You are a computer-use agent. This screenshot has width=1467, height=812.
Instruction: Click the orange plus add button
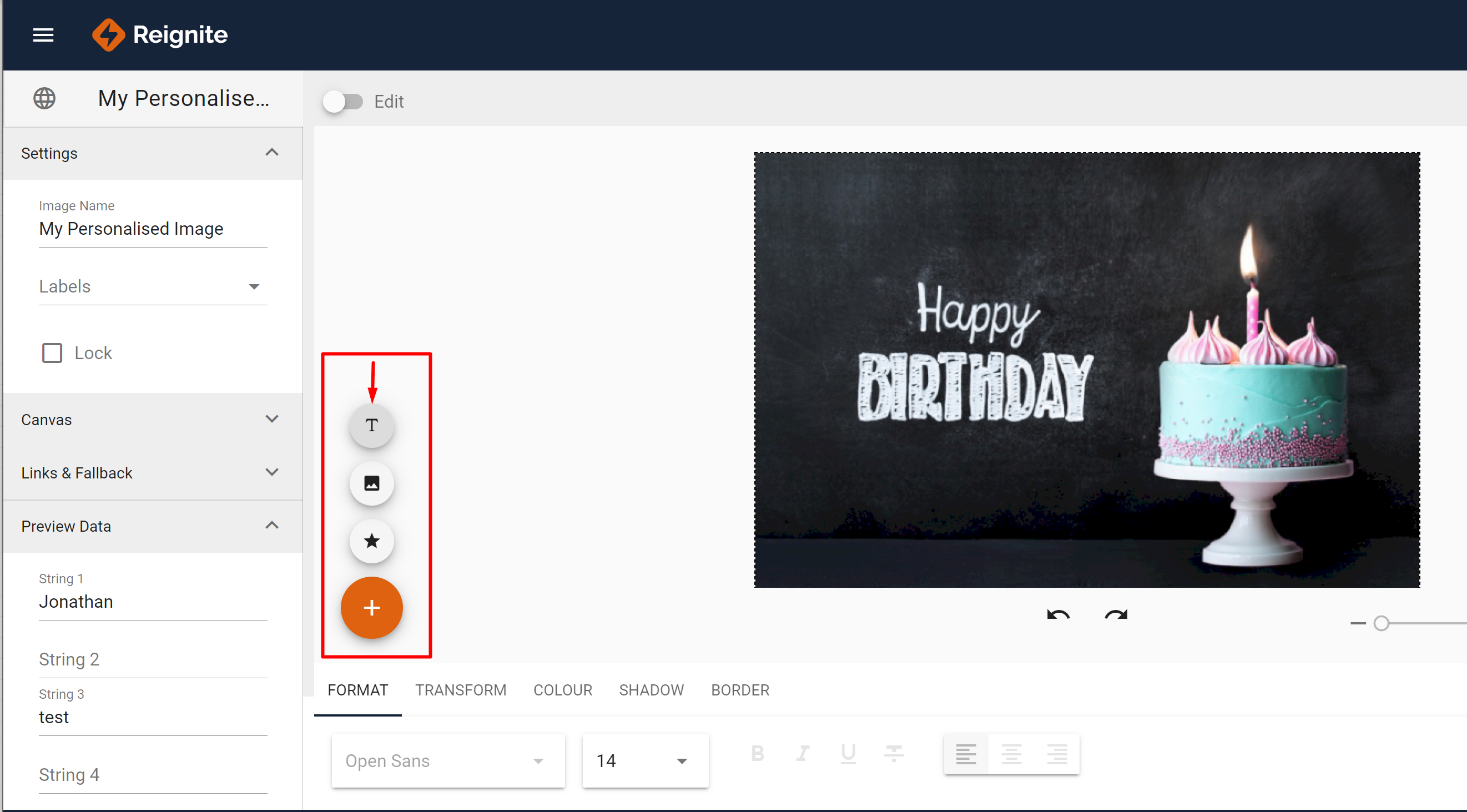click(x=371, y=608)
